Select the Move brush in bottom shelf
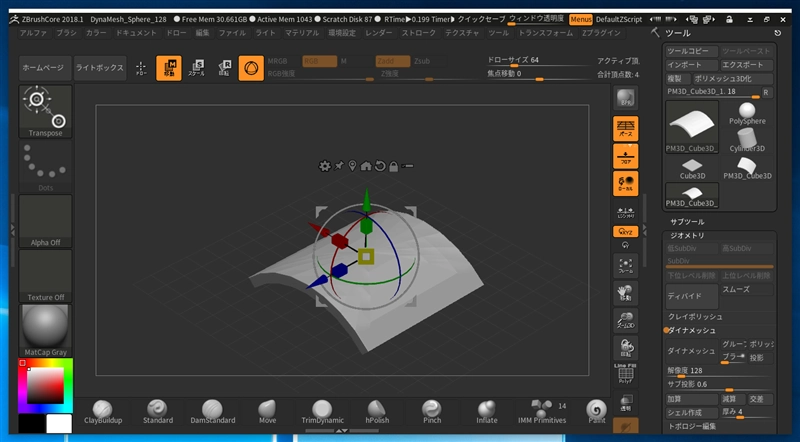Screen dimensions: 800x442 [267, 412]
